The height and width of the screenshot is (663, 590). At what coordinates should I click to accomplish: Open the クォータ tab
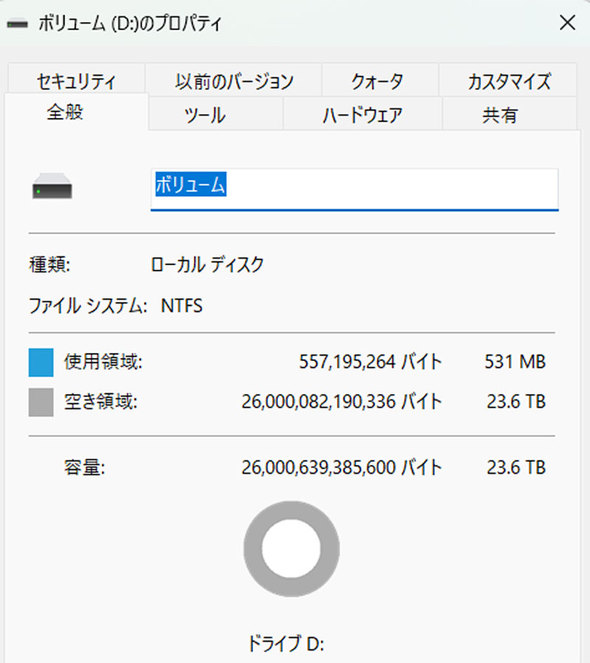[380, 81]
